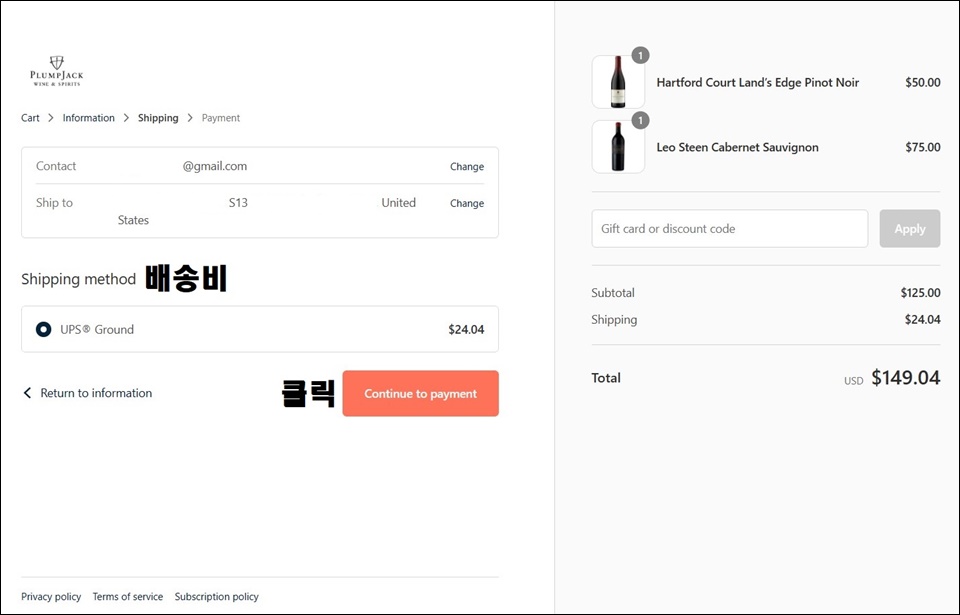960x615 pixels.
Task: Open the Terms of service link
Action: (x=127, y=597)
